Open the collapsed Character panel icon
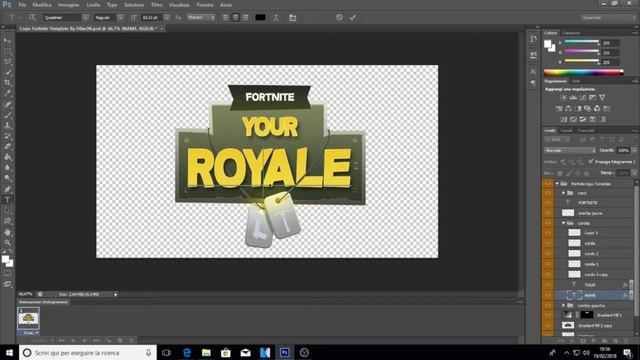 (x=533, y=71)
